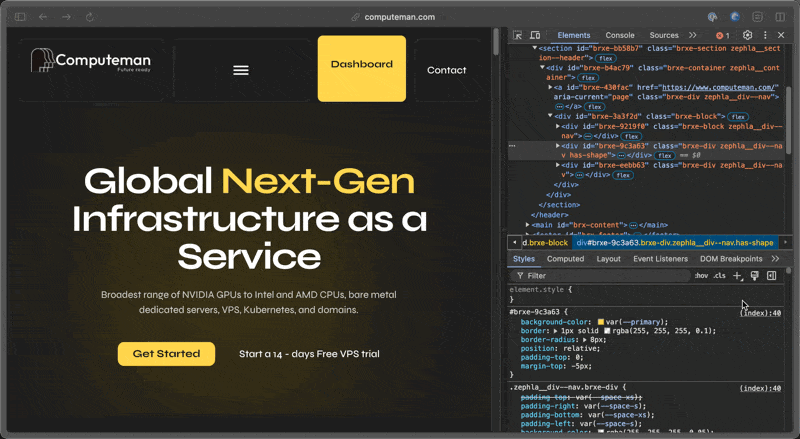Click the red error count badge
The height and width of the screenshot is (439, 800).
(x=722, y=35)
